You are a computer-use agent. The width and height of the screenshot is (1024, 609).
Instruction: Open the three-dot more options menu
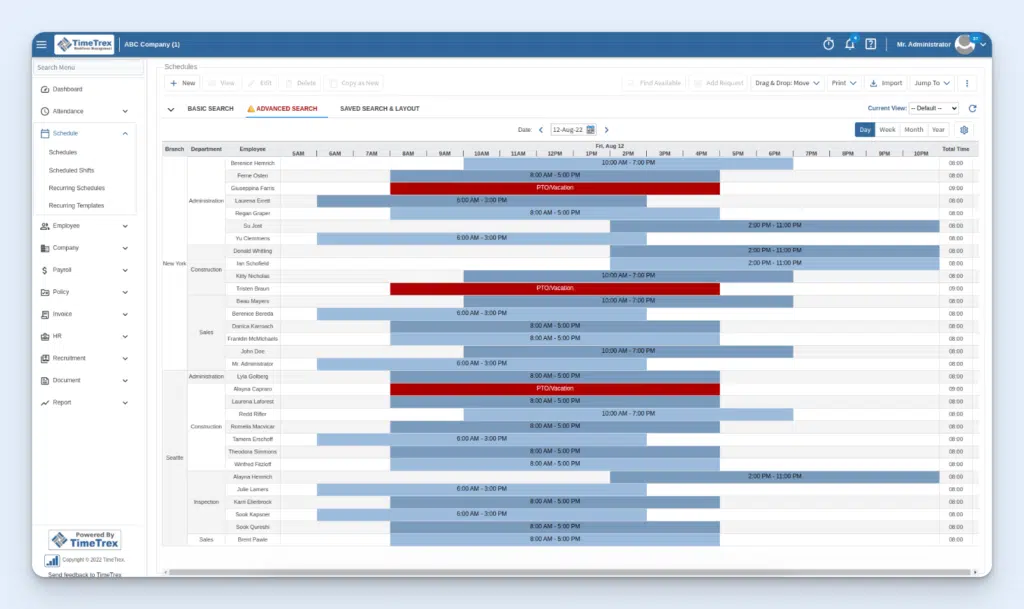(966, 83)
